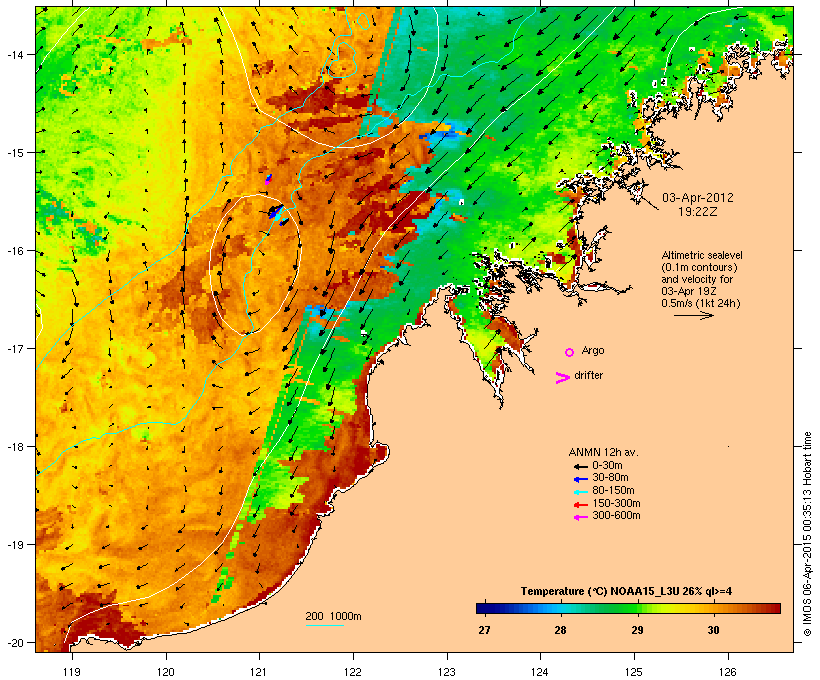This screenshot has height=680, width=820.
Task: Click the ANMN 12h av. heading
Action: [x=603, y=452]
